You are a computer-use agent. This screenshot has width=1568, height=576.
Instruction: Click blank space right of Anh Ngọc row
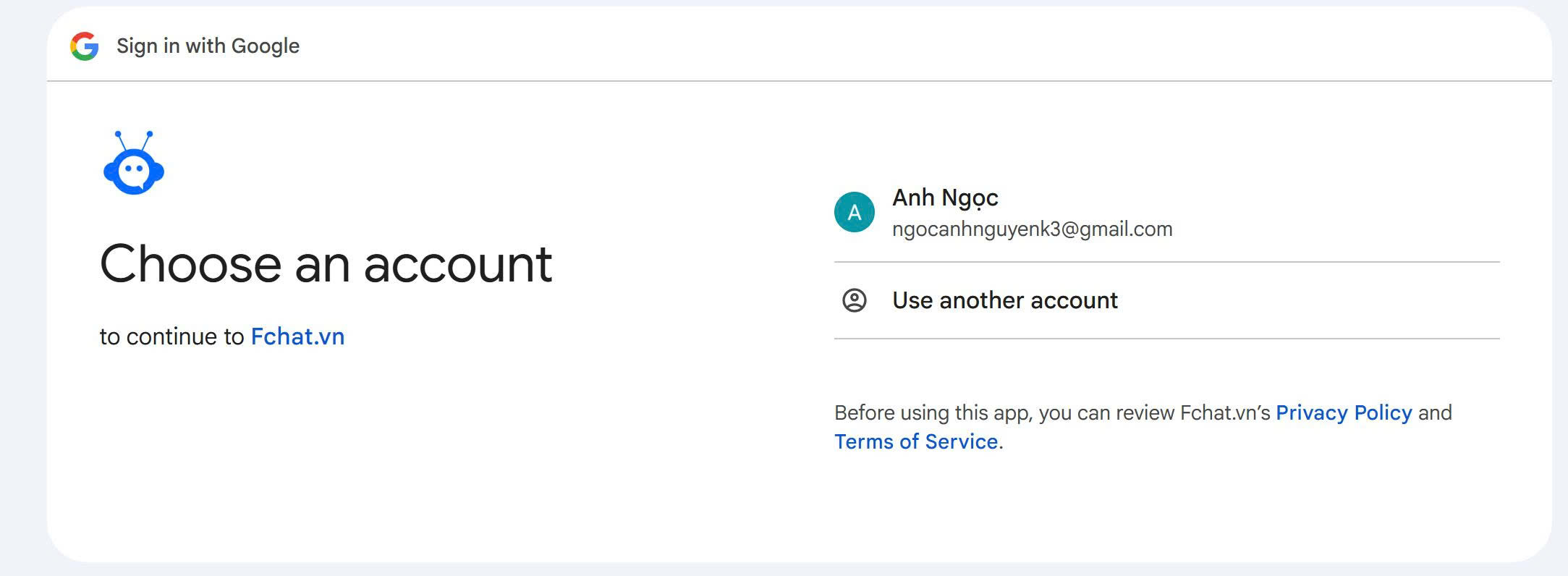pyautogui.click(x=1339, y=212)
